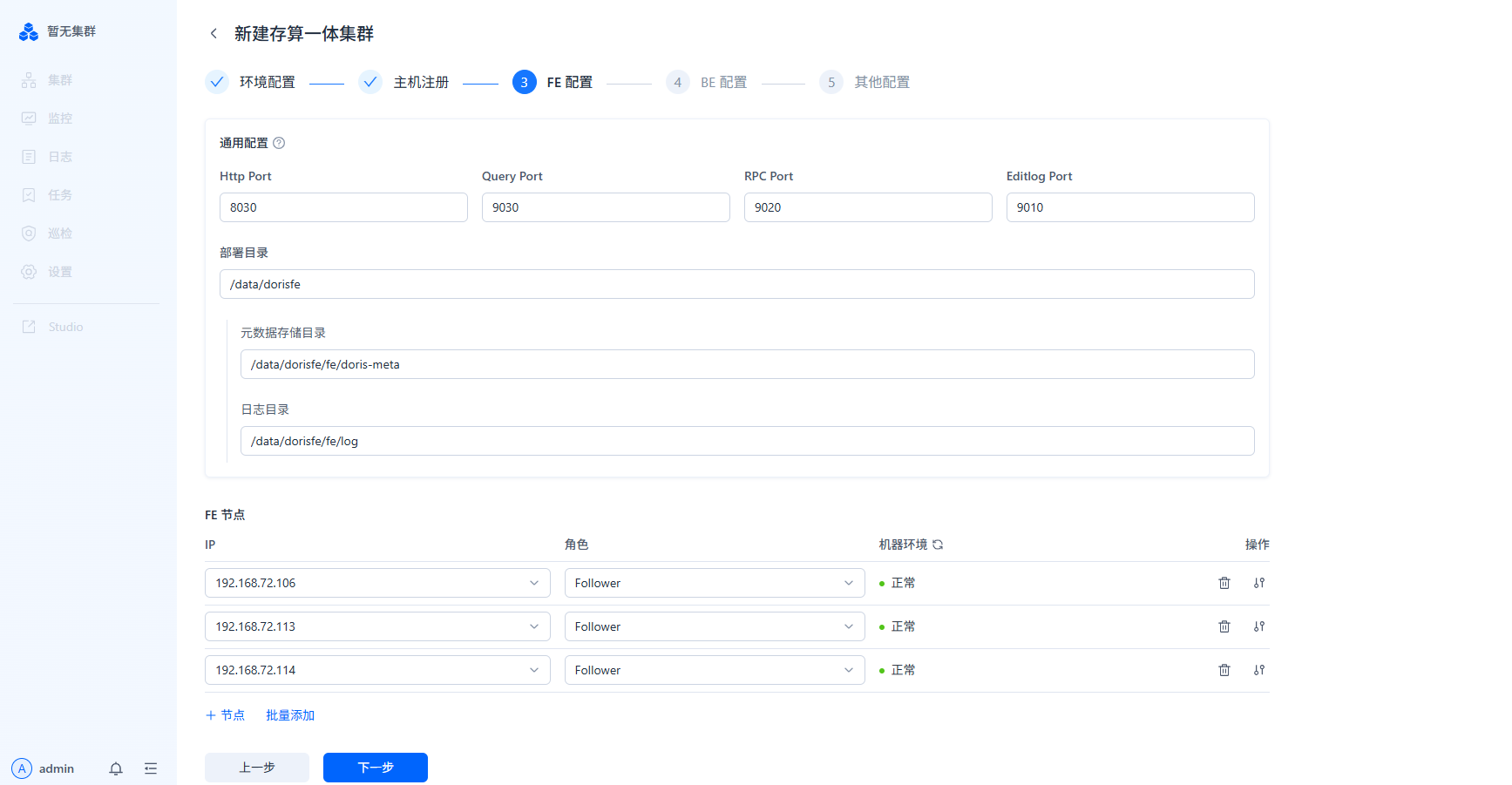Click the 上一步 button
1512x785 pixels.
[257, 768]
